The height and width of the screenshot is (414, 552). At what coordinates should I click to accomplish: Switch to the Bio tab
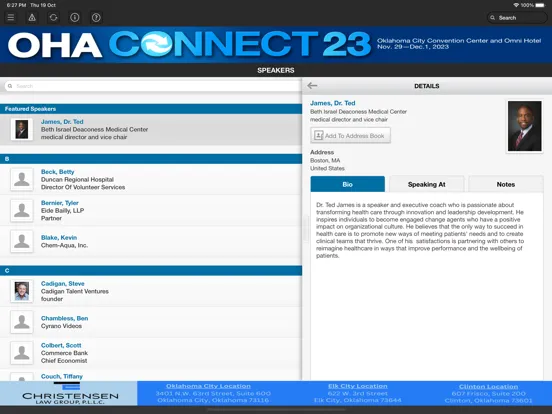(347, 184)
